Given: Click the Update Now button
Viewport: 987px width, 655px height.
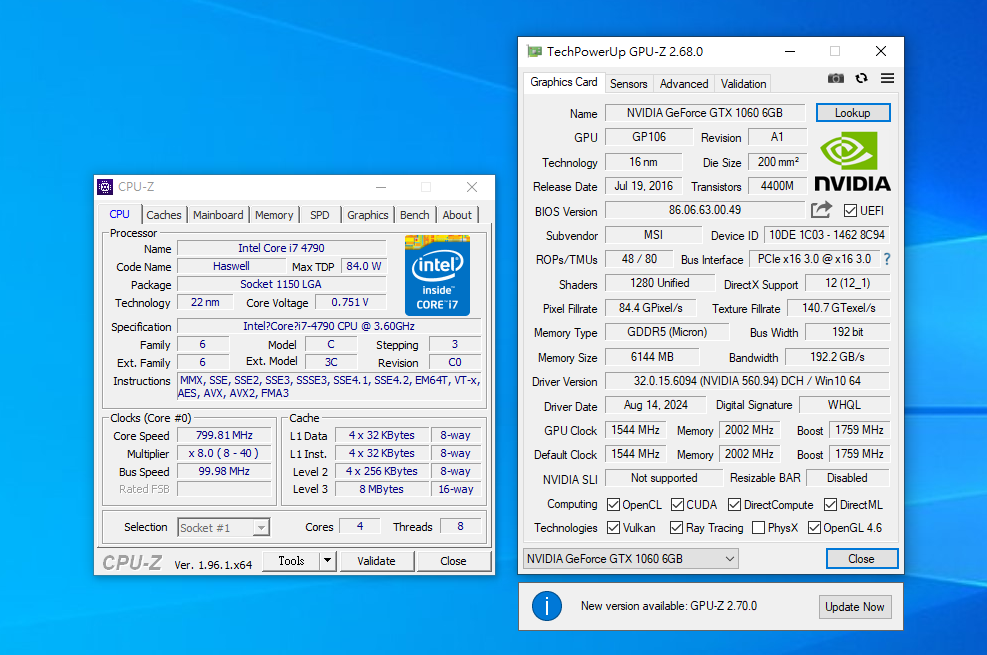Looking at the screenshot, I should click(x=855, y=607).
